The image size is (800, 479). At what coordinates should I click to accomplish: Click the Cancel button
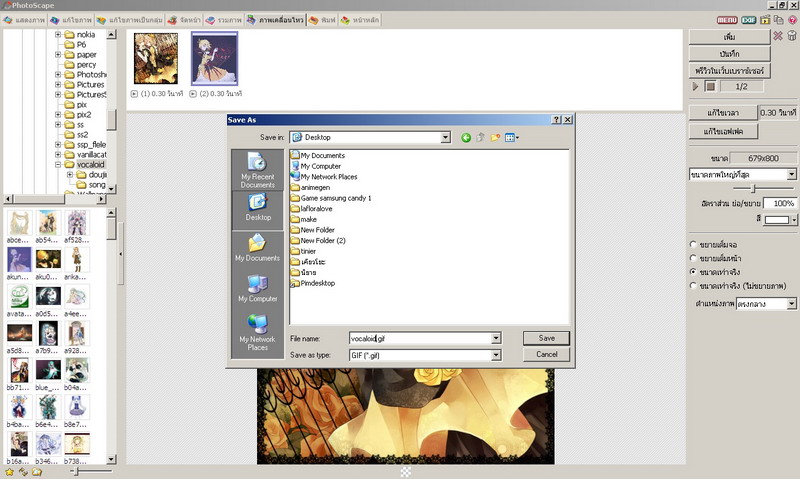click(x=546, y=355)
